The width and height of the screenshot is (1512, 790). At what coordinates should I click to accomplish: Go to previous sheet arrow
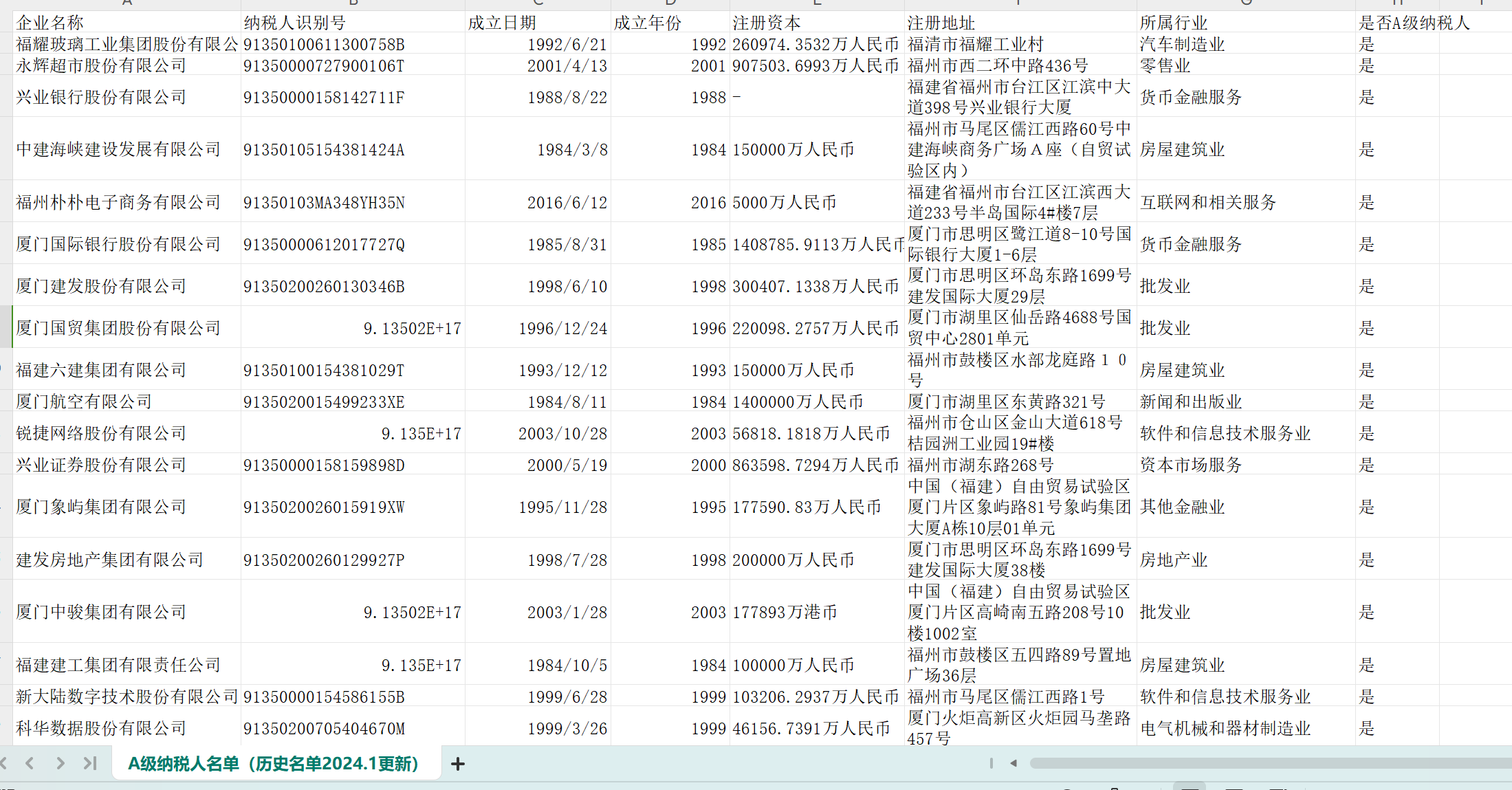[30, 763]
